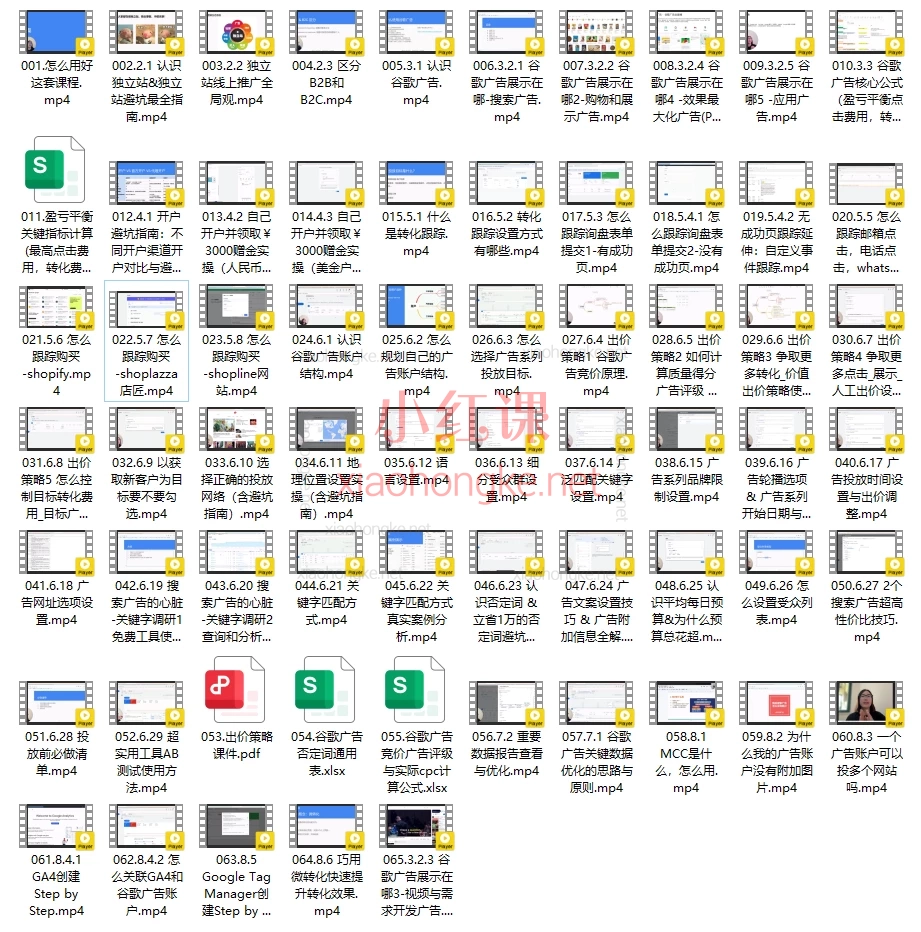This screenshot has height=932, width=921.
Task: Click the 063.8.5 Google Tag Manager filename
Action: [x=237, y=893]
